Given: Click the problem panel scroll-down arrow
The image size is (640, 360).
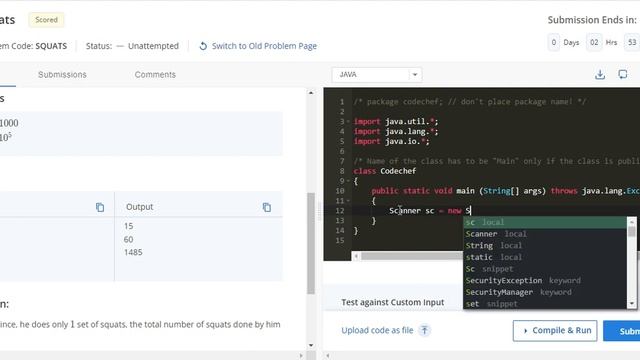Looking at the screenshot, I should pyautogui.click(x=311, y=345).
